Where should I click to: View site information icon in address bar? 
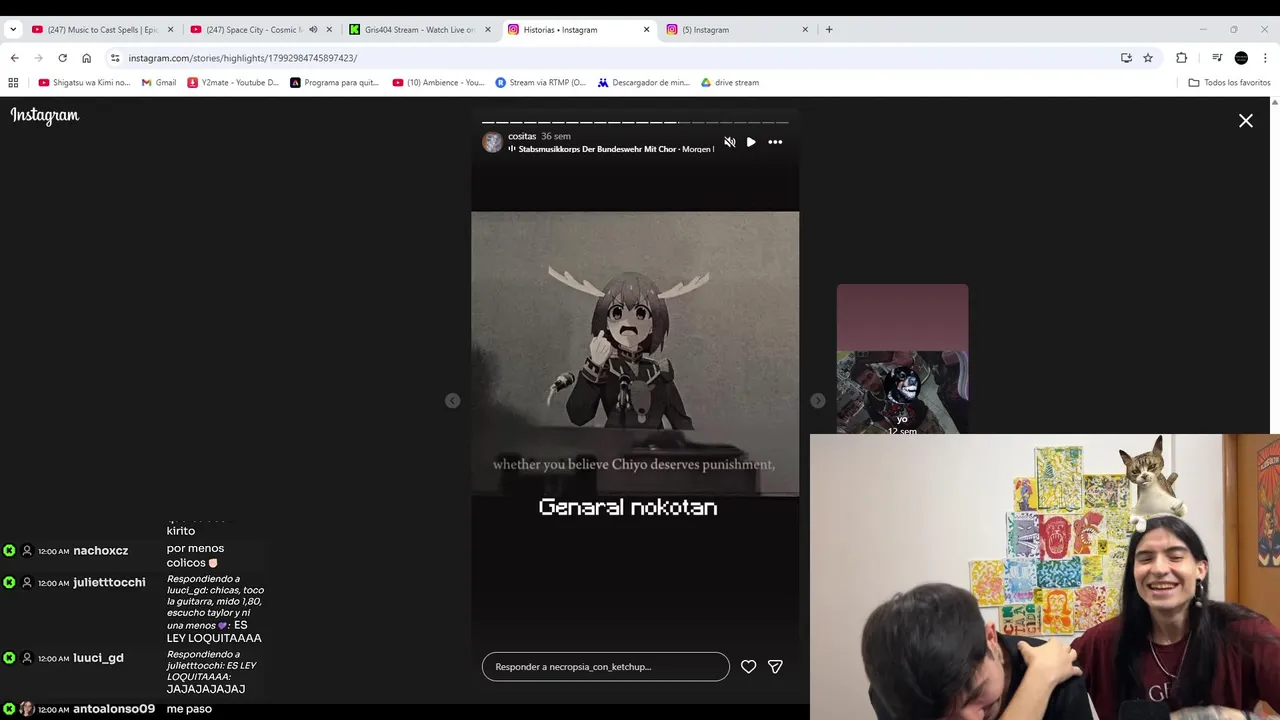(115, 58)
